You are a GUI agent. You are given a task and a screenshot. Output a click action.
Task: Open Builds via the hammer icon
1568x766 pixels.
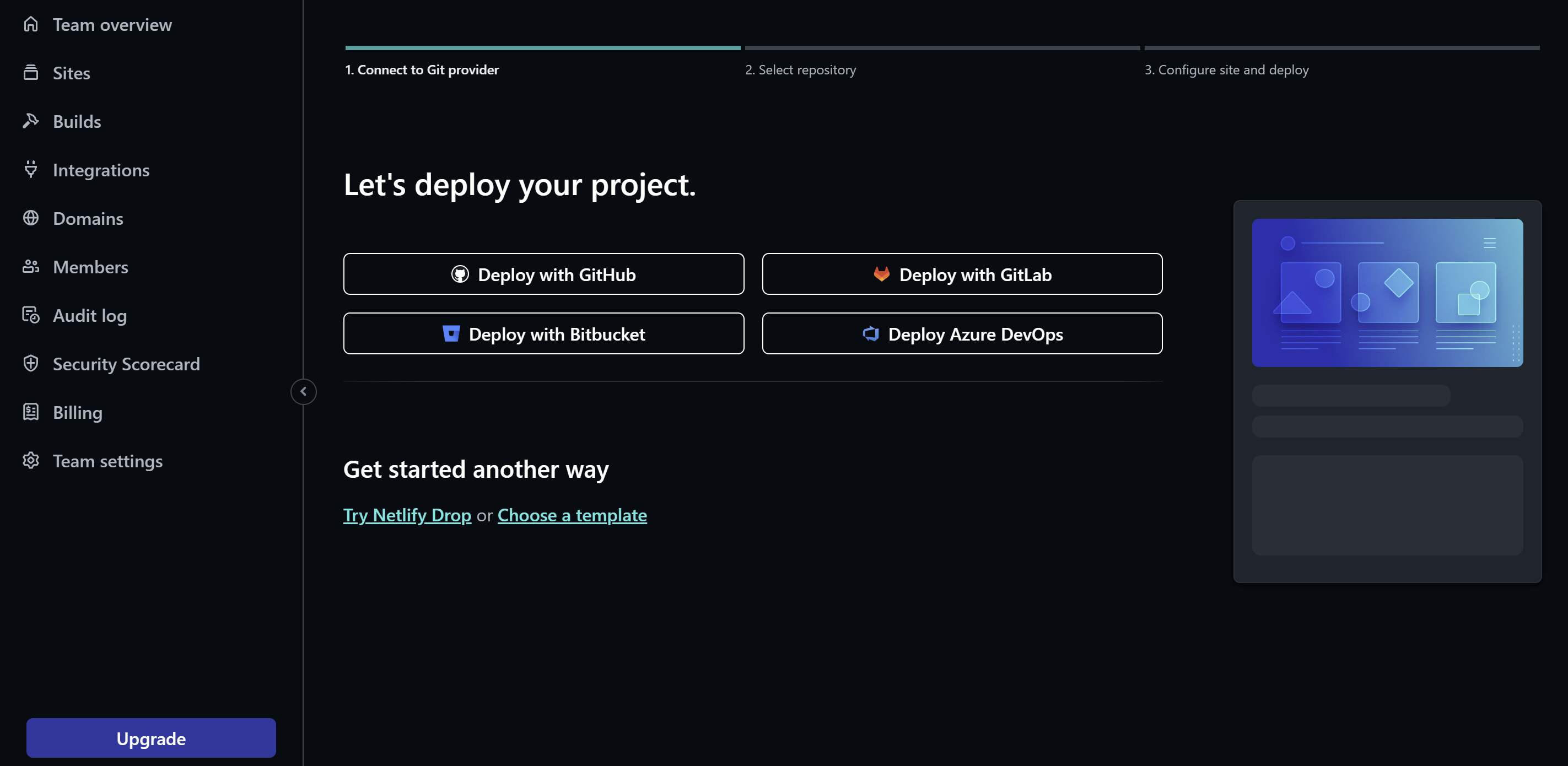click(31, 121)
